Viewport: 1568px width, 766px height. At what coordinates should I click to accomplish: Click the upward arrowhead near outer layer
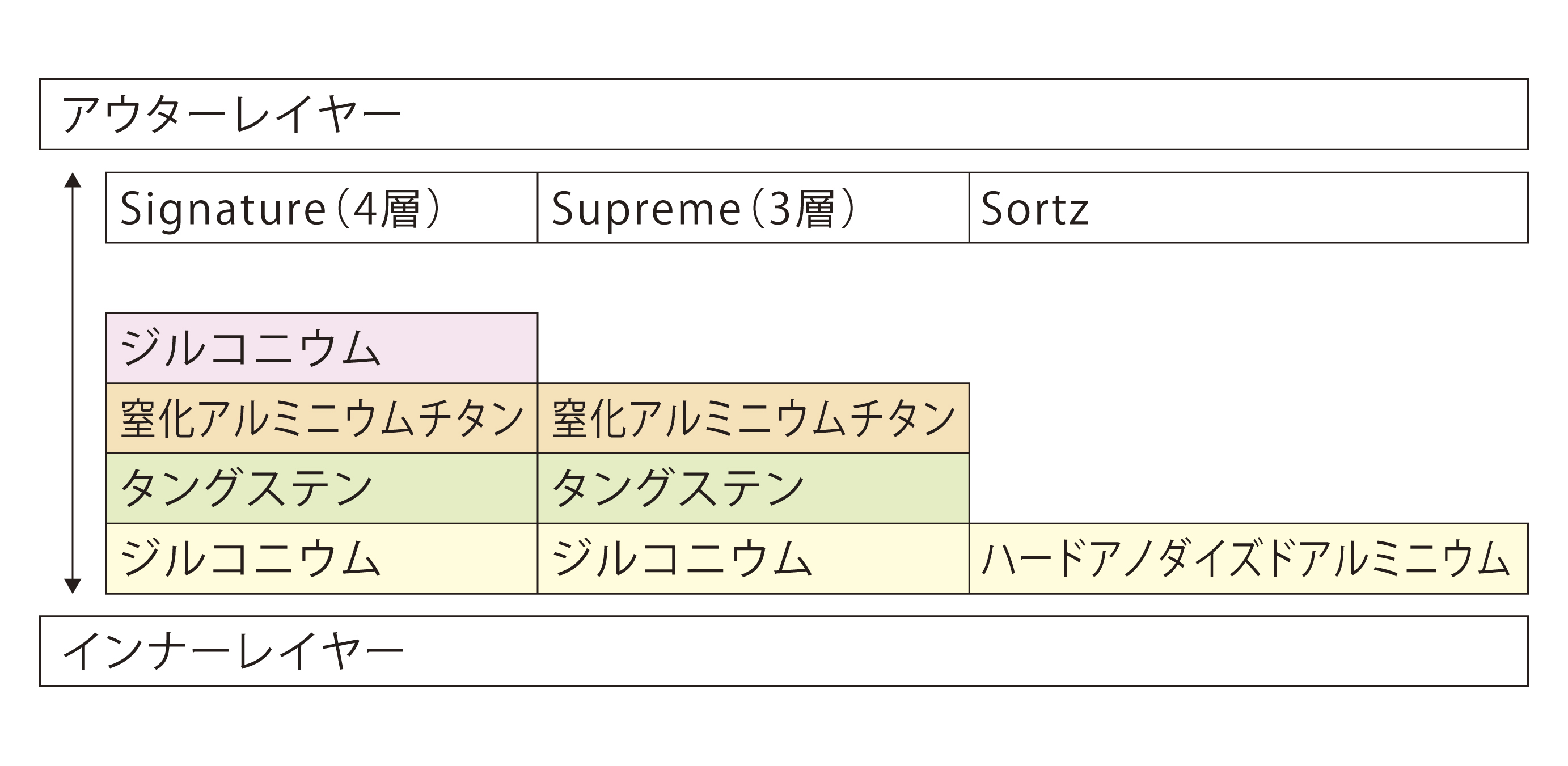point(73,180)
